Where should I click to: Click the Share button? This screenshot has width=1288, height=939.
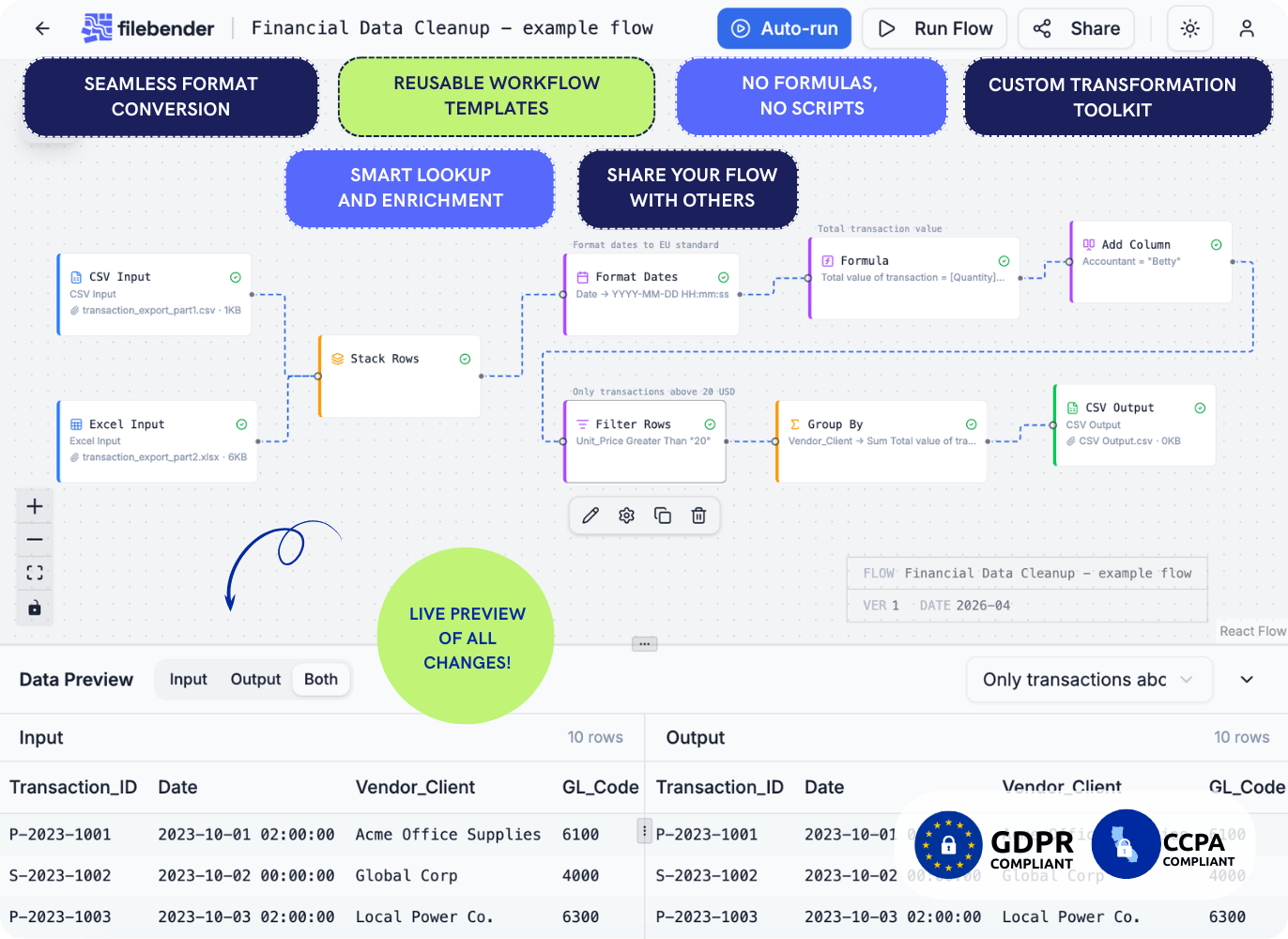click(1076, 28)
